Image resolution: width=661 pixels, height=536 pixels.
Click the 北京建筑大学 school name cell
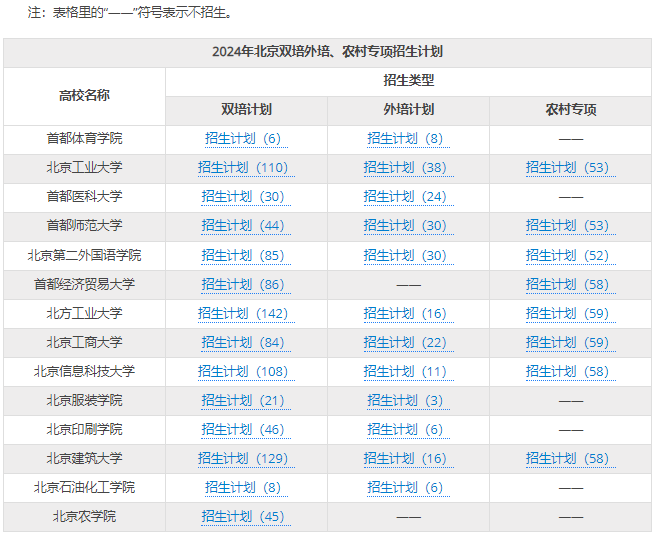coord(84,459)
